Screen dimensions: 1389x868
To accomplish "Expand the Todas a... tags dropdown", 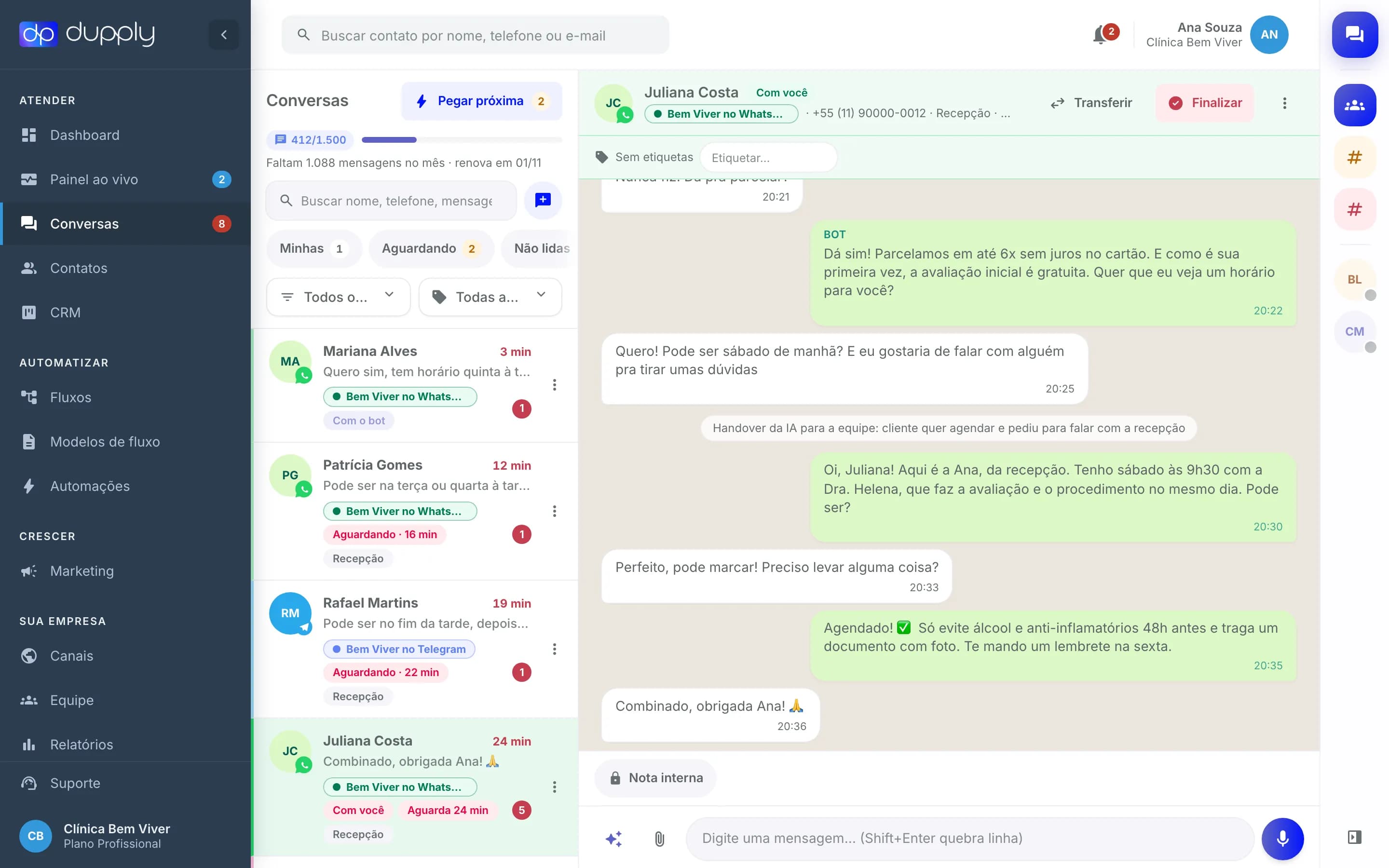I will [490, 297].
